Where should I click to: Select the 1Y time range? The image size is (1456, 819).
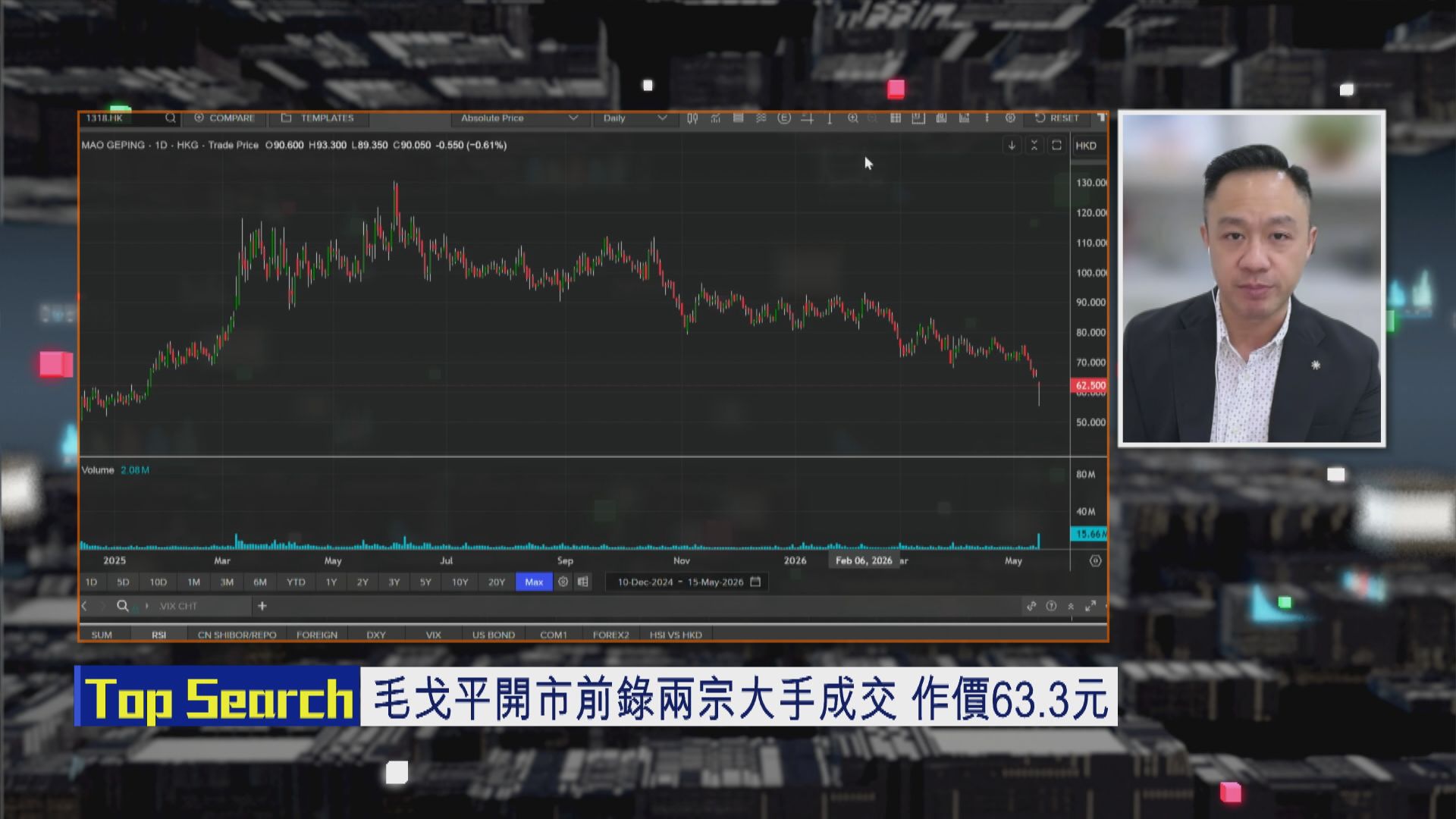coord(331,582)
